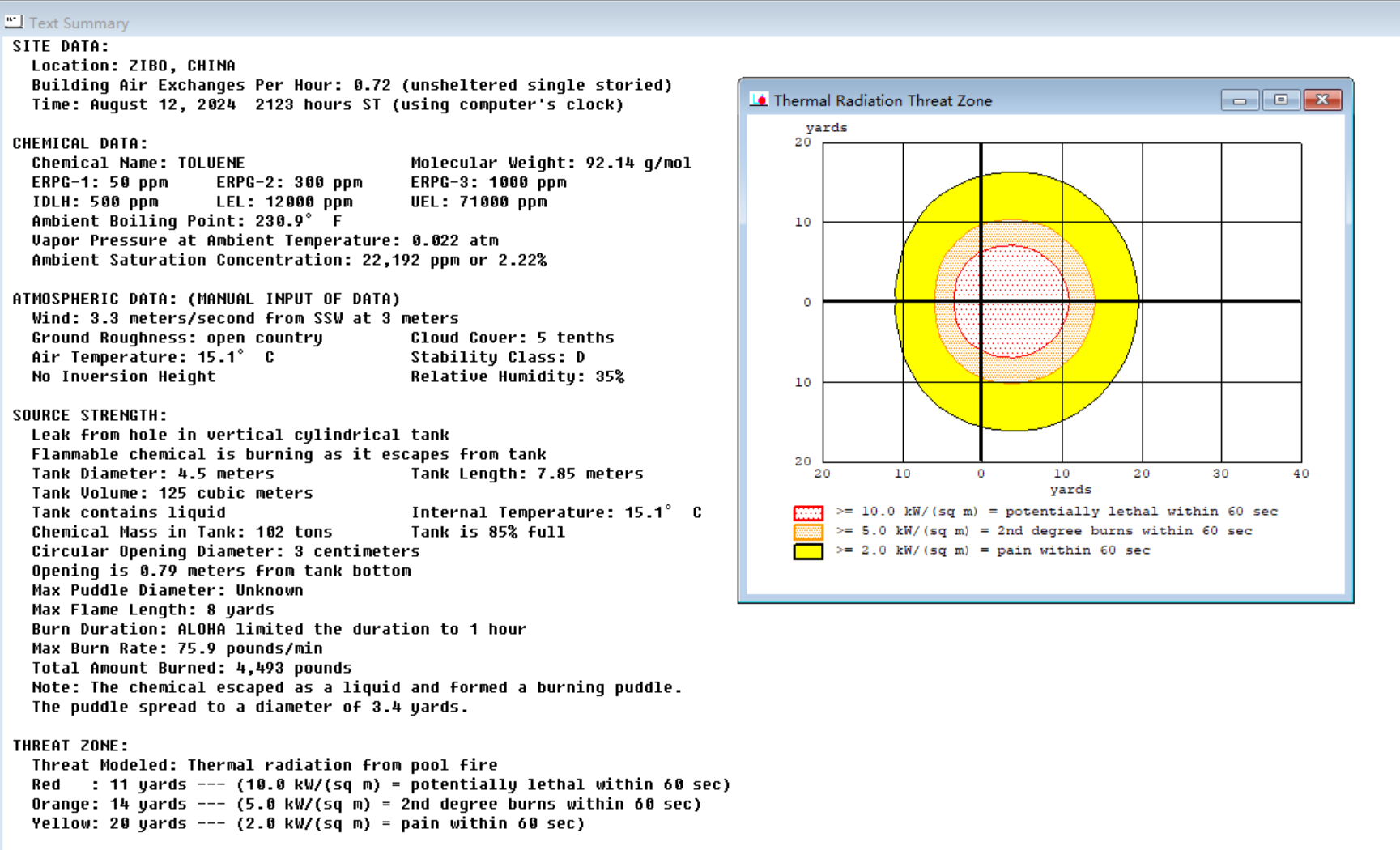
Task: Click the 'Vapor Pressure at Ambient Temperature' line
Action: click(x=265, y=240)
